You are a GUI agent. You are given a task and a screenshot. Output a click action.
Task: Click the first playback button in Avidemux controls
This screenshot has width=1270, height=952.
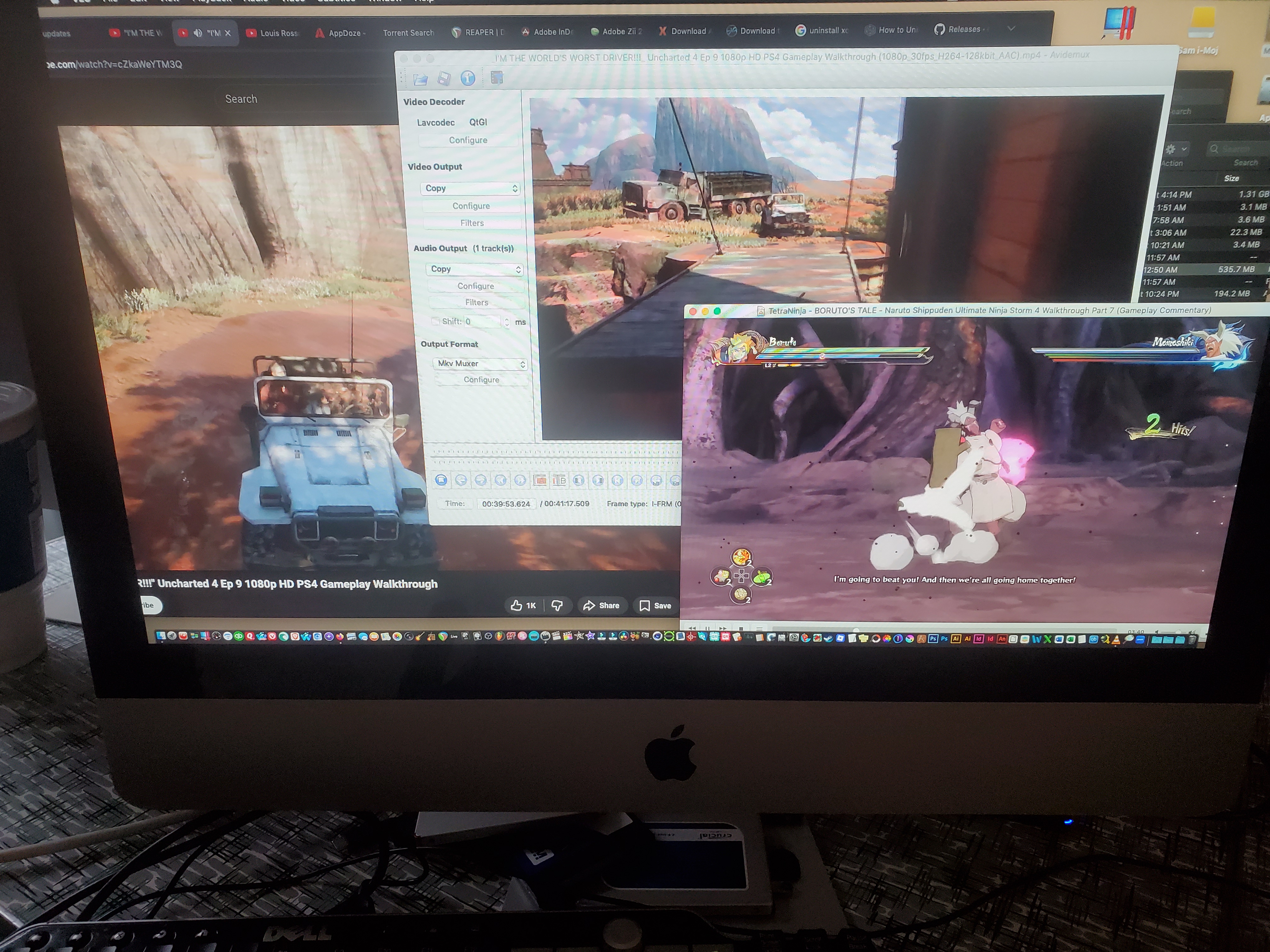(x=441, y=480)
